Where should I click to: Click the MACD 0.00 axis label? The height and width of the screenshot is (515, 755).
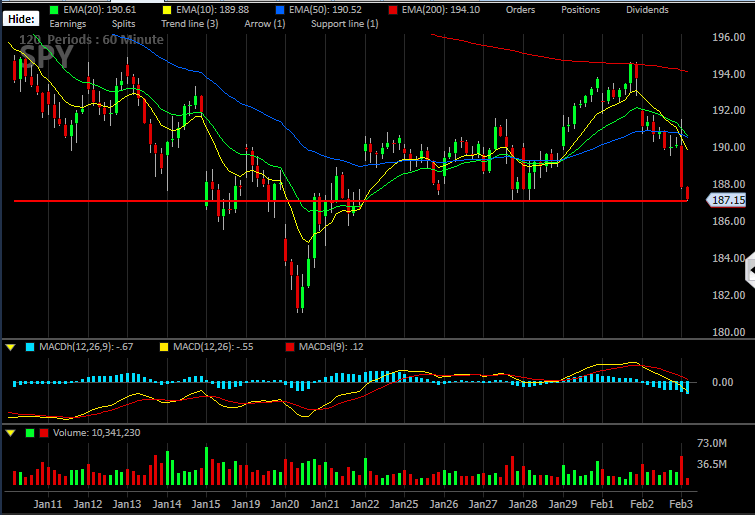pos(722,382)
